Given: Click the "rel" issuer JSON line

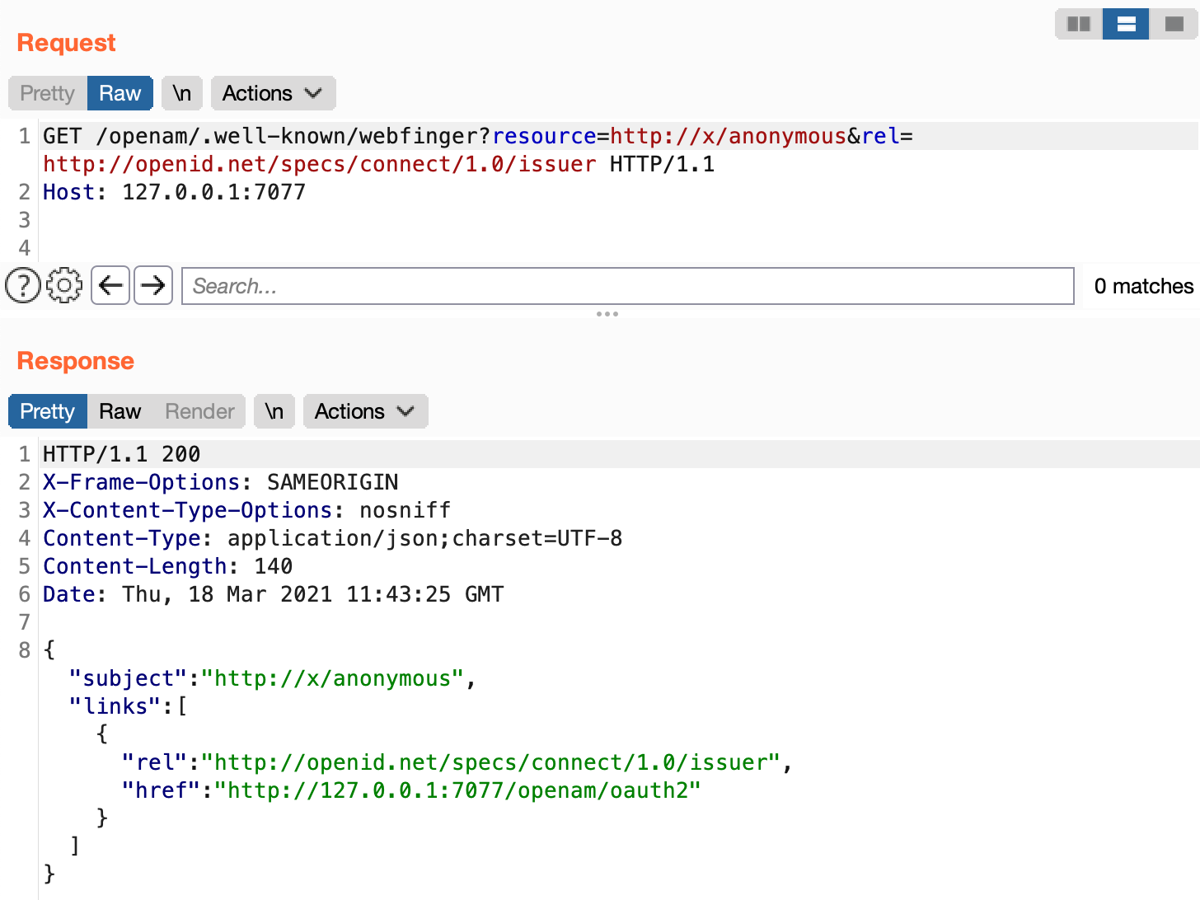Looking at the screenshot, I should [457, 762].
